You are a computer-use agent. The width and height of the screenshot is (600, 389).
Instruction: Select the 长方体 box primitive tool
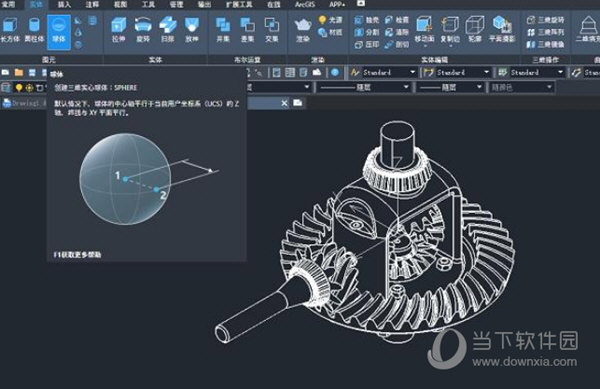point(10,29)
